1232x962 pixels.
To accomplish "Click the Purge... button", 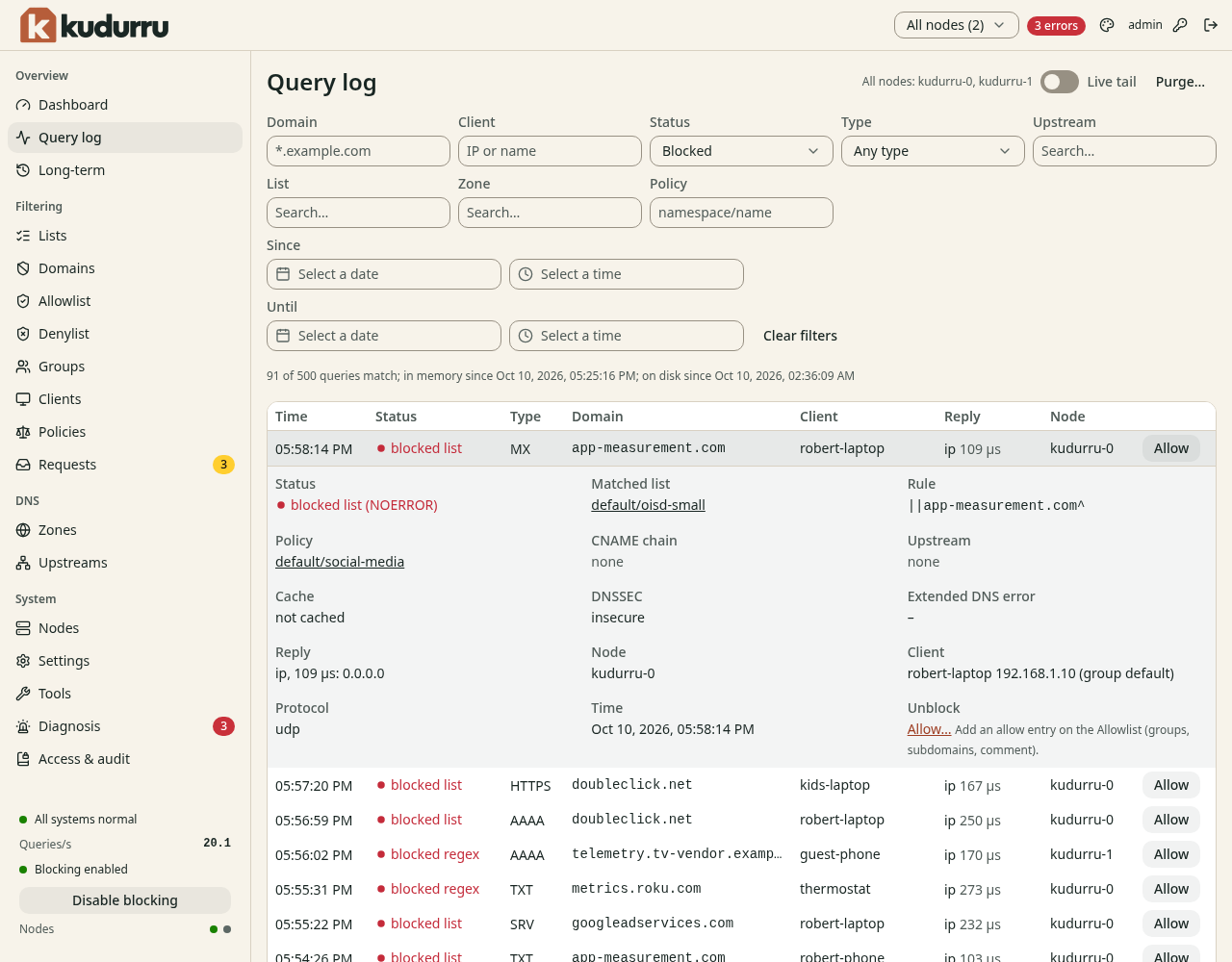I will 1180,82.
